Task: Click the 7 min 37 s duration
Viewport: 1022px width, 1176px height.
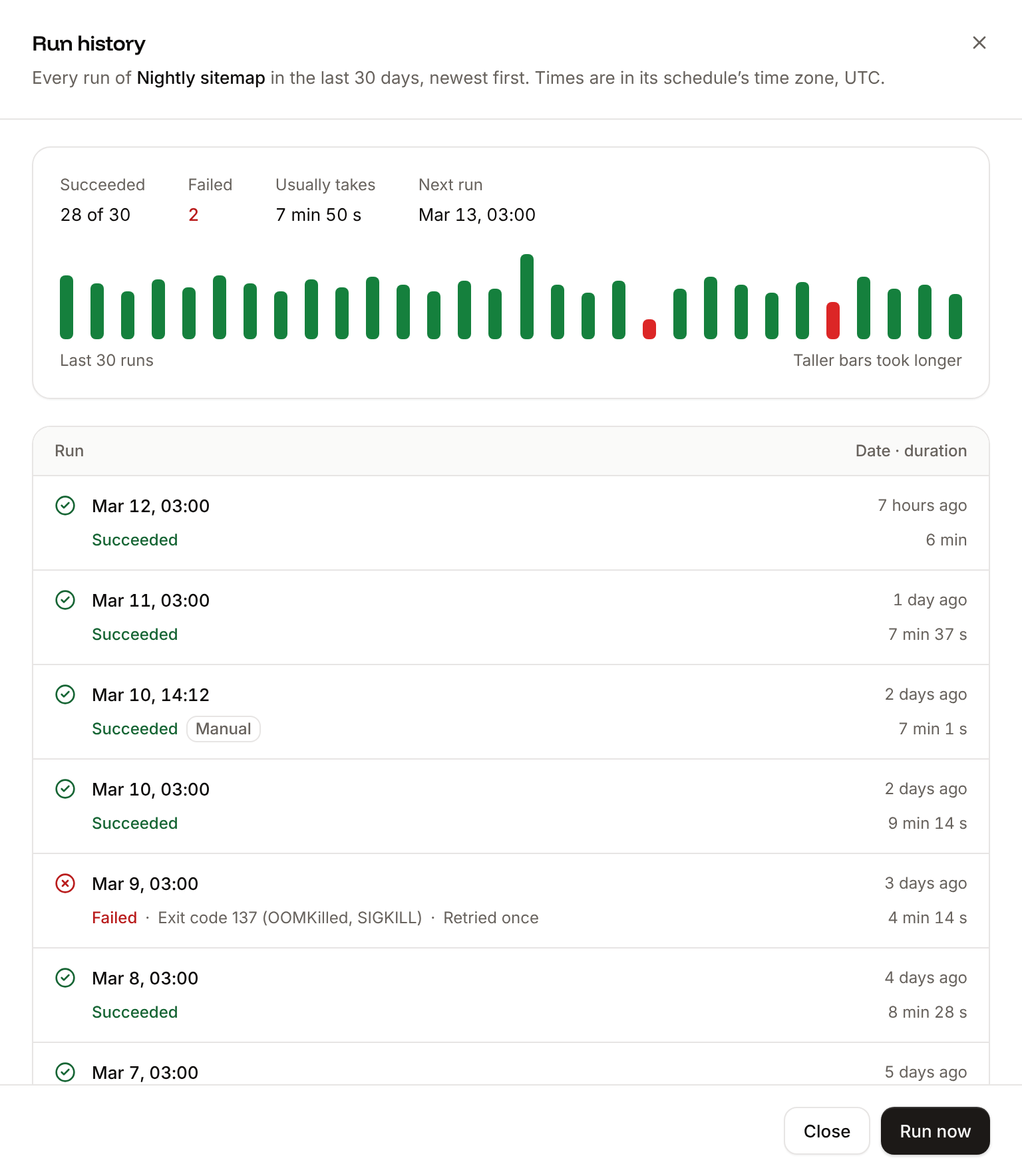Action: point(928,635)
